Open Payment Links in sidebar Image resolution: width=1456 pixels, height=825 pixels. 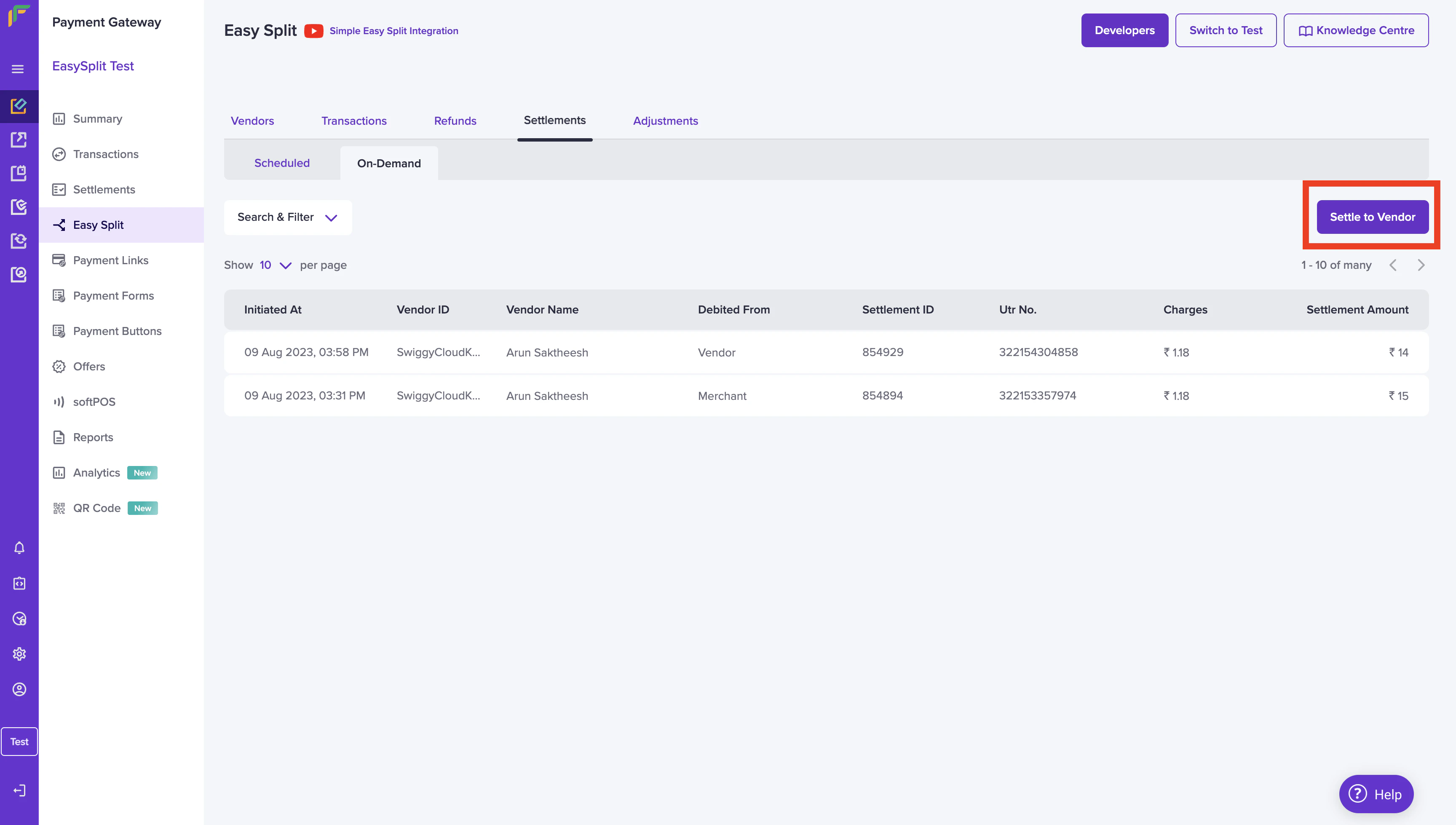[110, 260]
